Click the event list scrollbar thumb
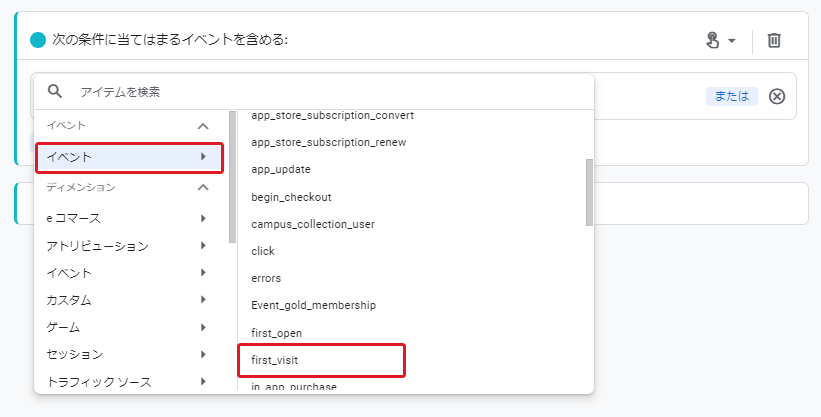This screenshot has width=821, height=417. (x=590, y=192)
